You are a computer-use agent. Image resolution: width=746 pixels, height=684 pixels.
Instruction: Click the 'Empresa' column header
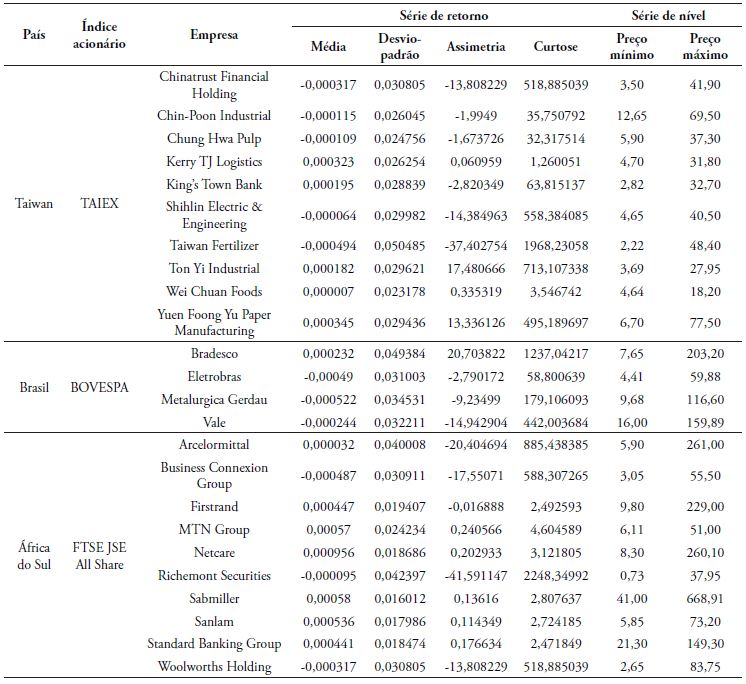(x=214, y=34)
